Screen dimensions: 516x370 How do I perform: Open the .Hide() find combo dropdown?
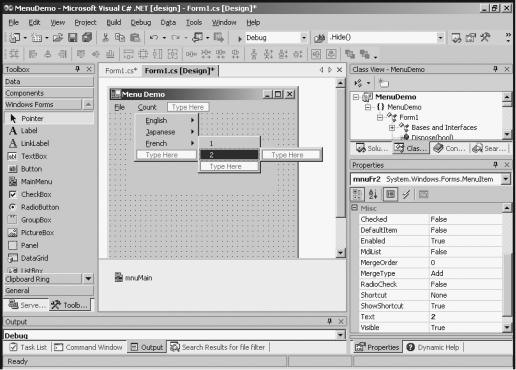point(441,38)
